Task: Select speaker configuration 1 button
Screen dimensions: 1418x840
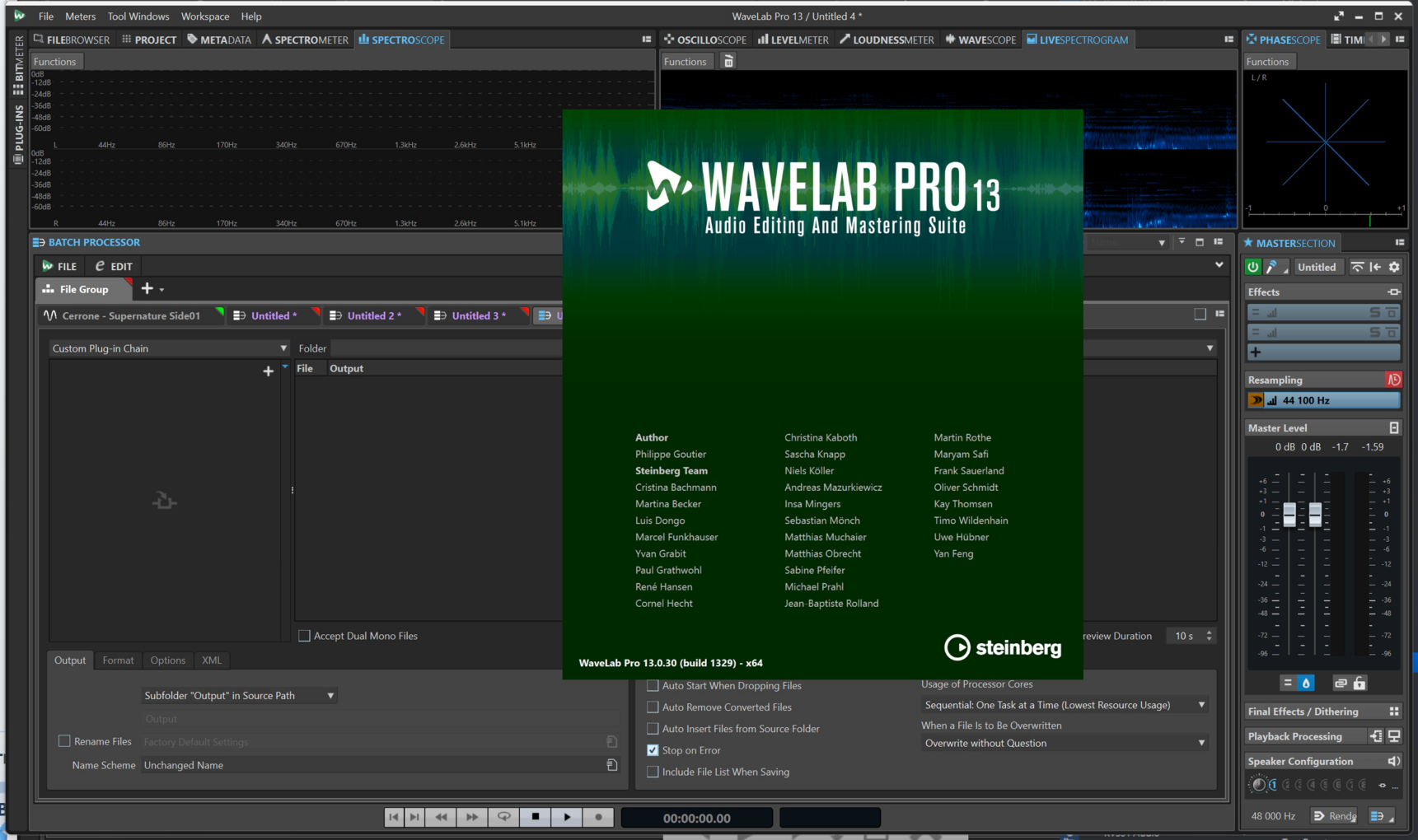Action: pos(1273,785)
